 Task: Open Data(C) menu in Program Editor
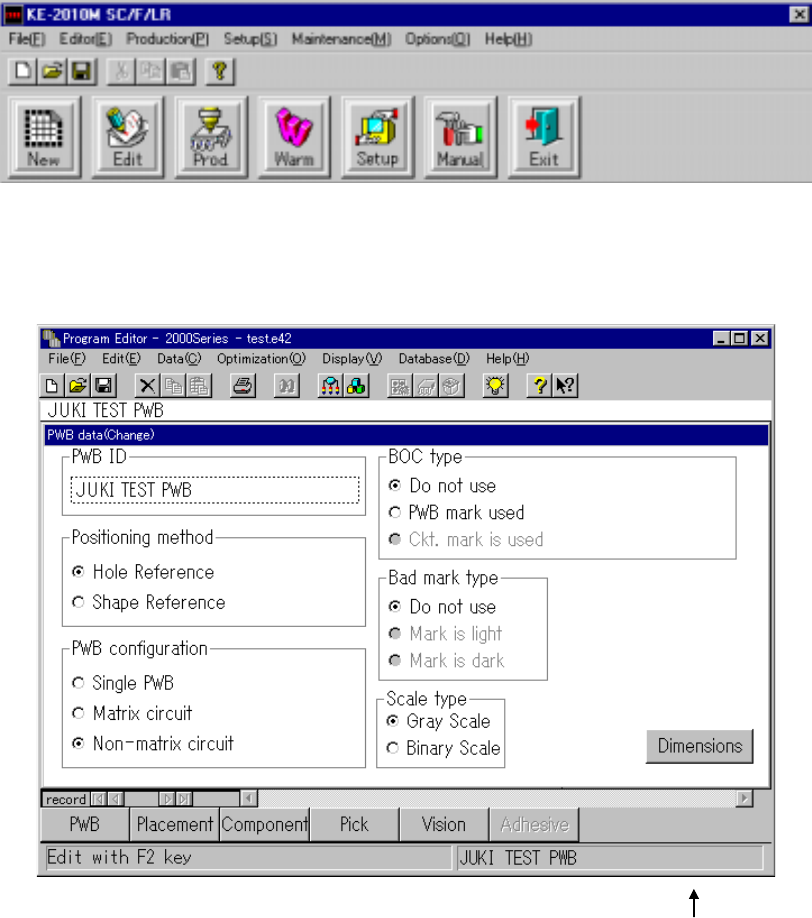click(179, 358)
